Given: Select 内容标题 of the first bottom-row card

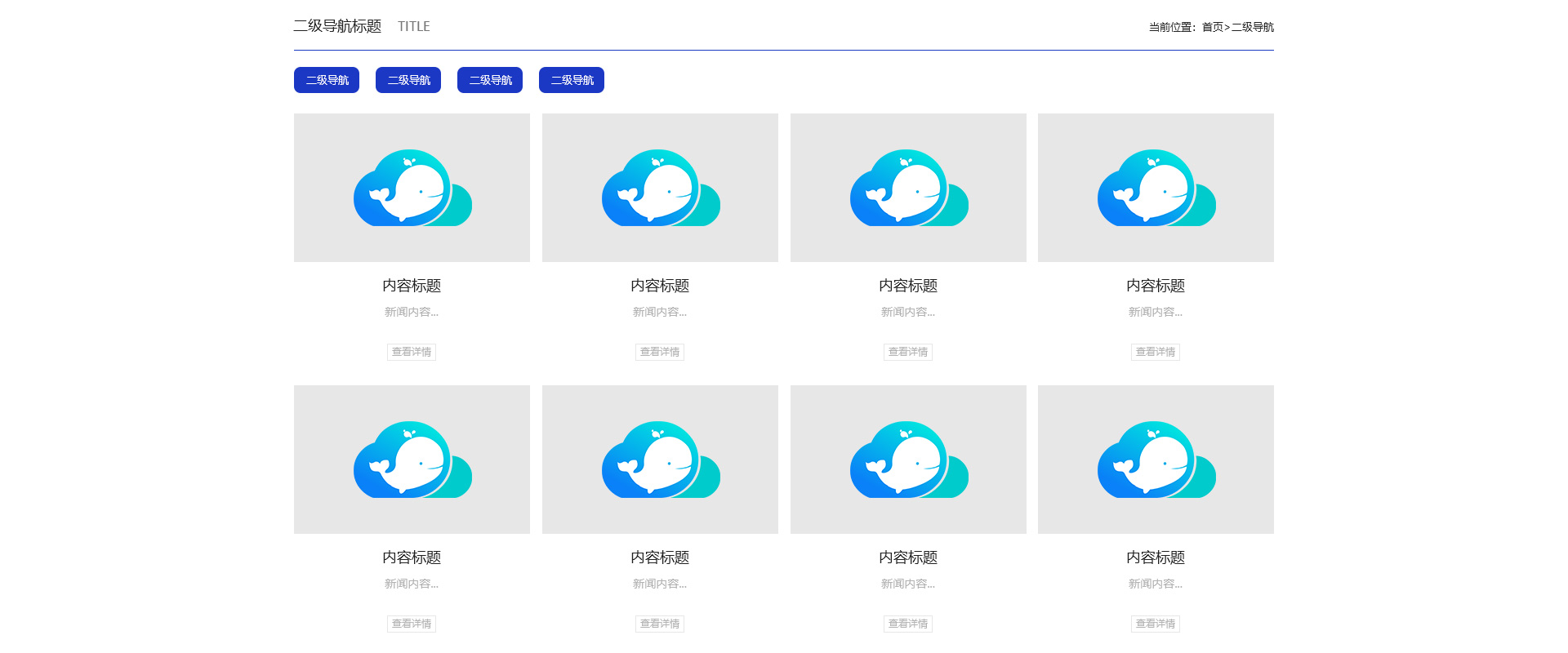Looking at the screenshot, I should (x=412, y=557).
